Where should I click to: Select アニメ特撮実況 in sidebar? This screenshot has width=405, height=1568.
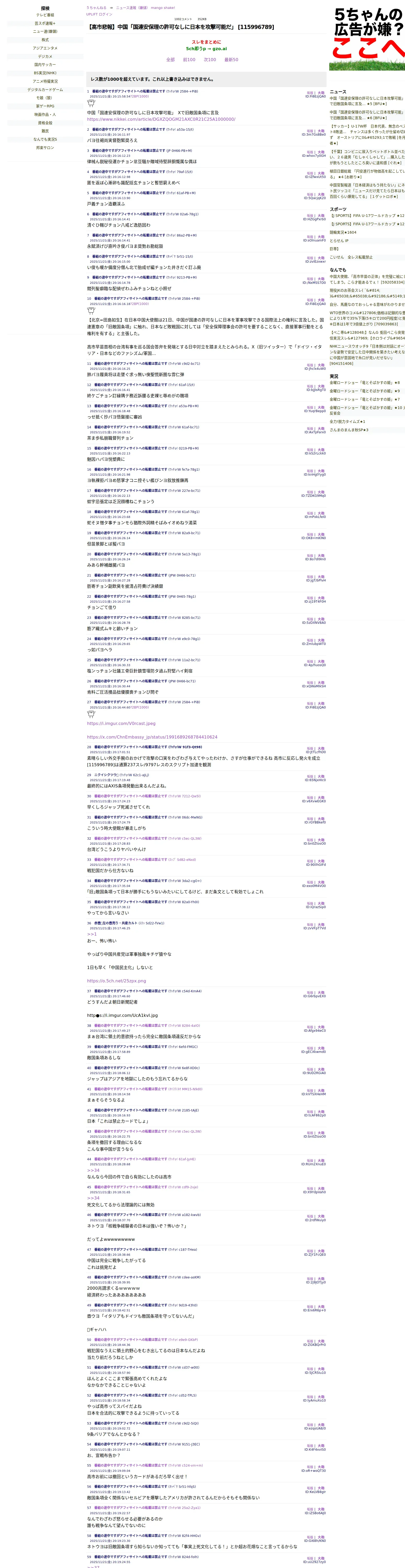[x=45, y=81]
